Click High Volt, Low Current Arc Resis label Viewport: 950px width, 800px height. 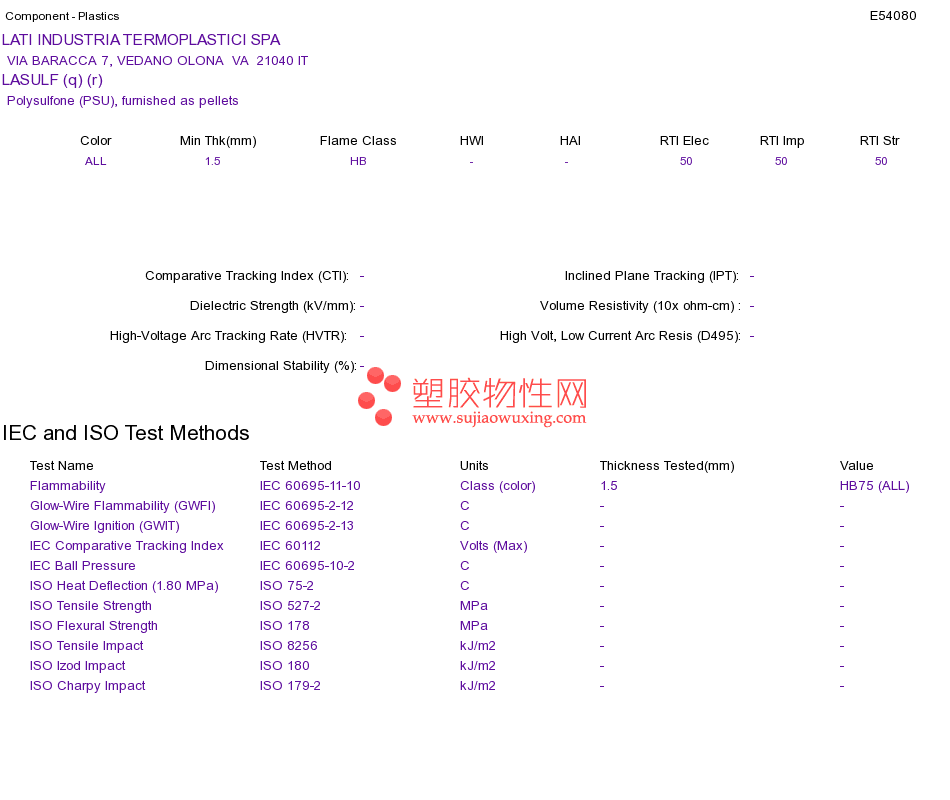[620, 336]
